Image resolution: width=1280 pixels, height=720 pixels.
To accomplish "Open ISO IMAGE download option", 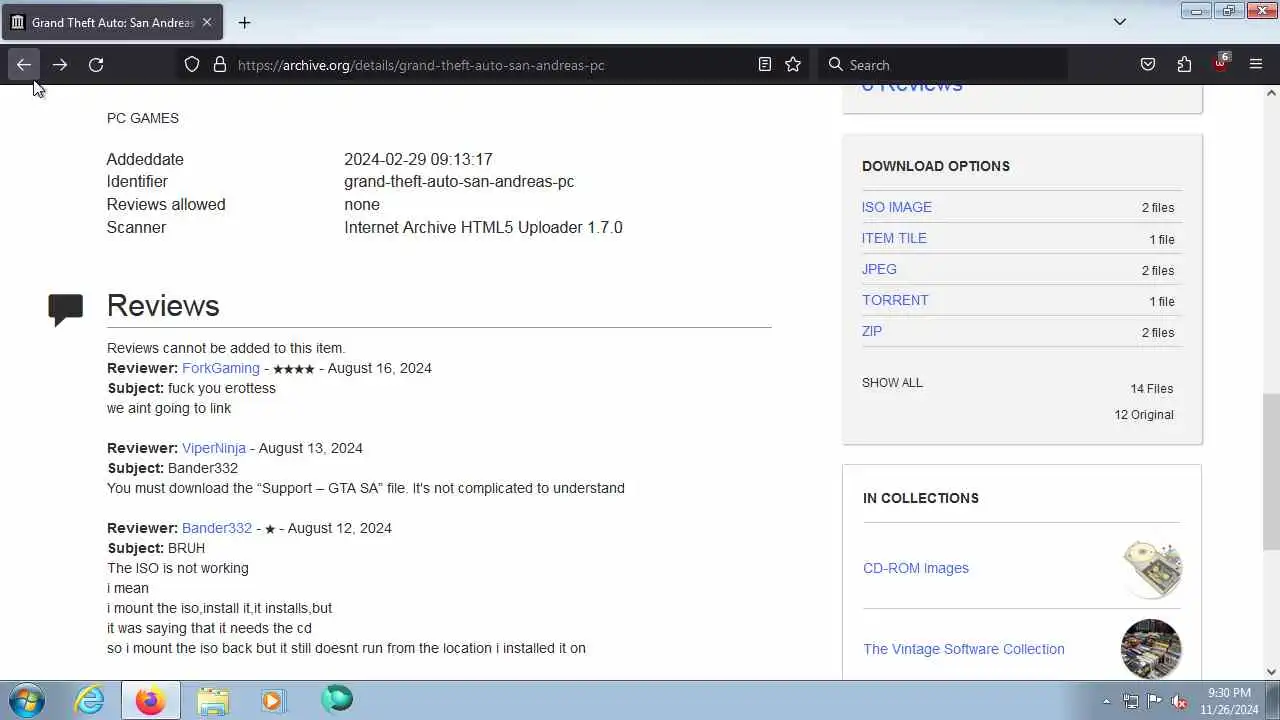I will [x=896, y=207].
